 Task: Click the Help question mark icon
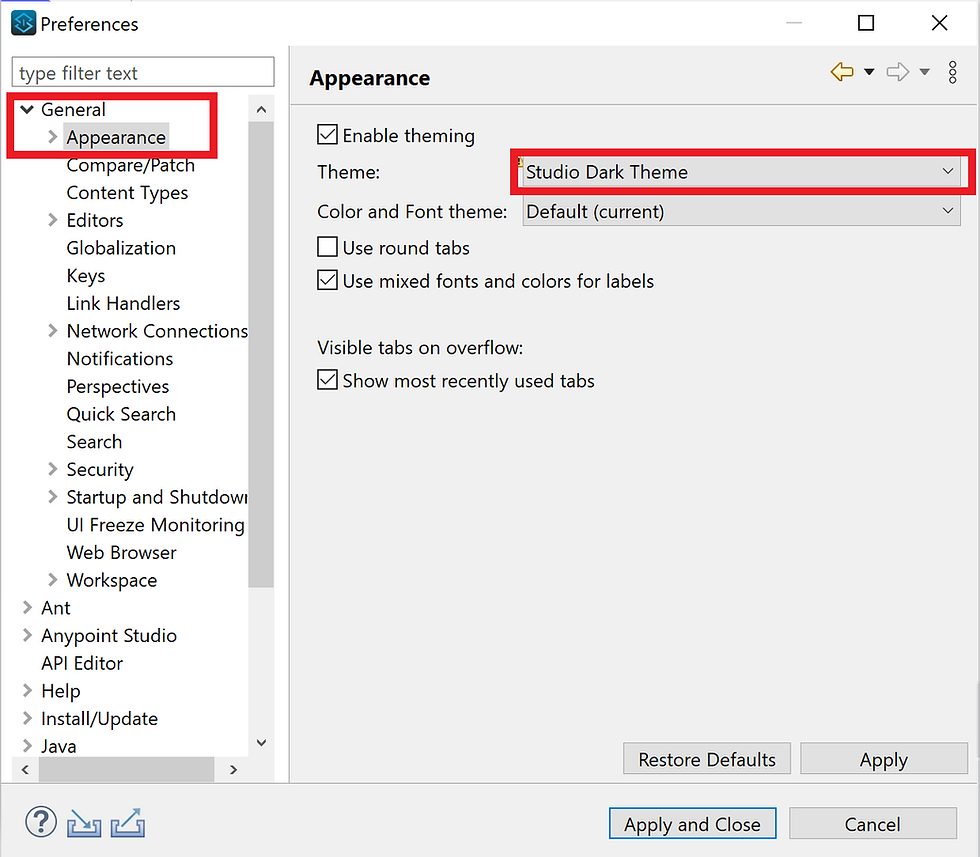pyautogui.click(x=41, y=821)
